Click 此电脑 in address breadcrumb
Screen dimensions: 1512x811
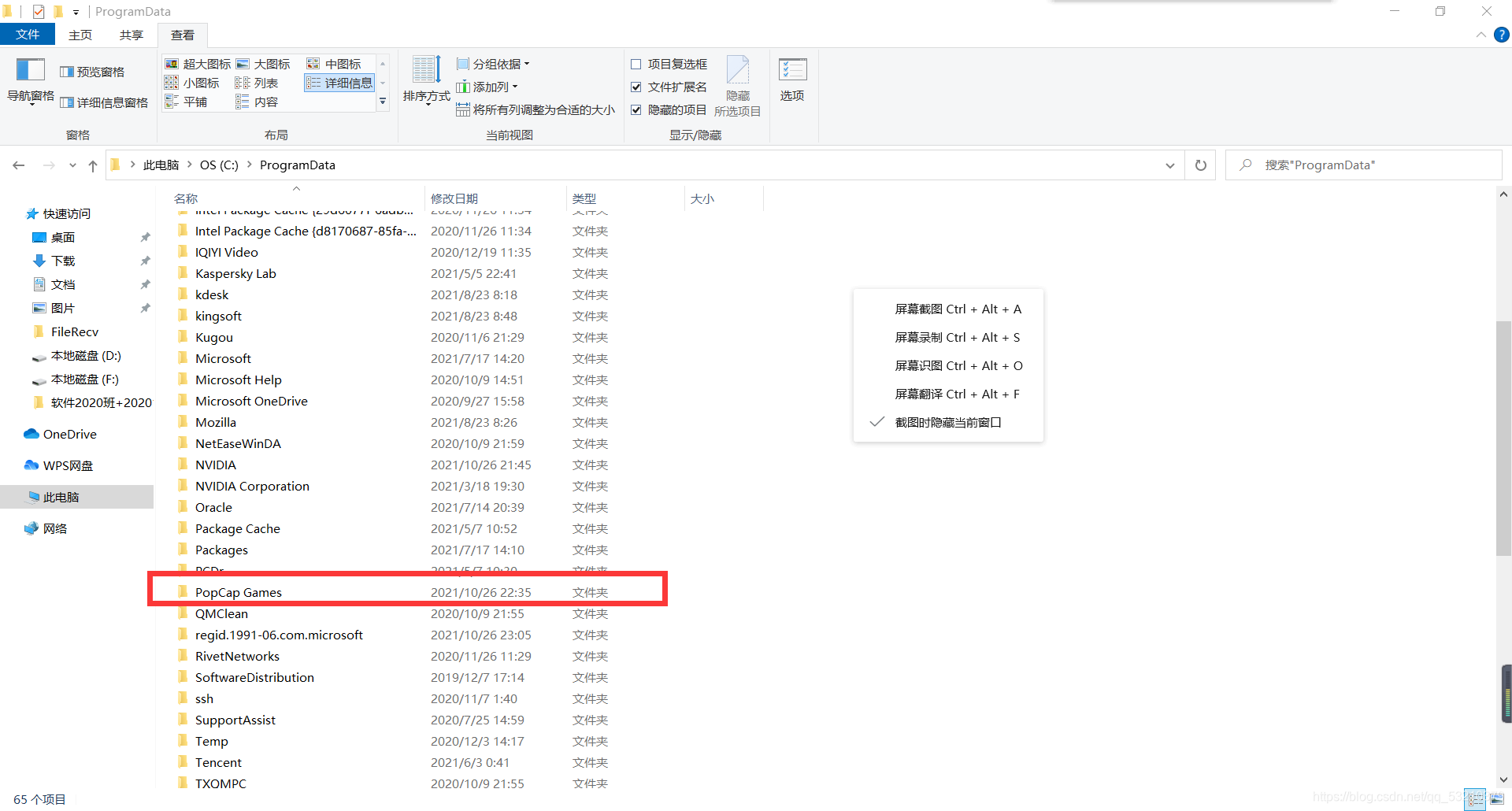click(161, 165)
